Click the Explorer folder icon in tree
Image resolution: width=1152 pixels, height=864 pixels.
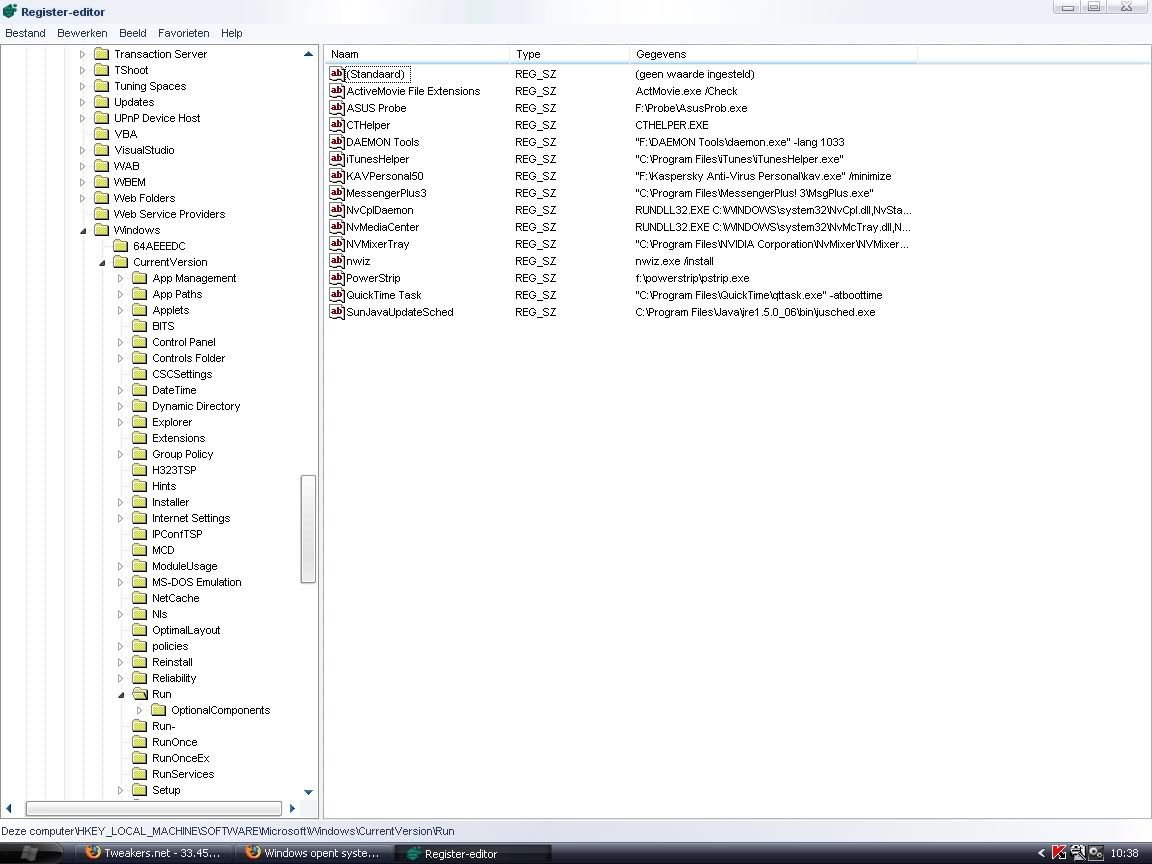pos(139,422)
